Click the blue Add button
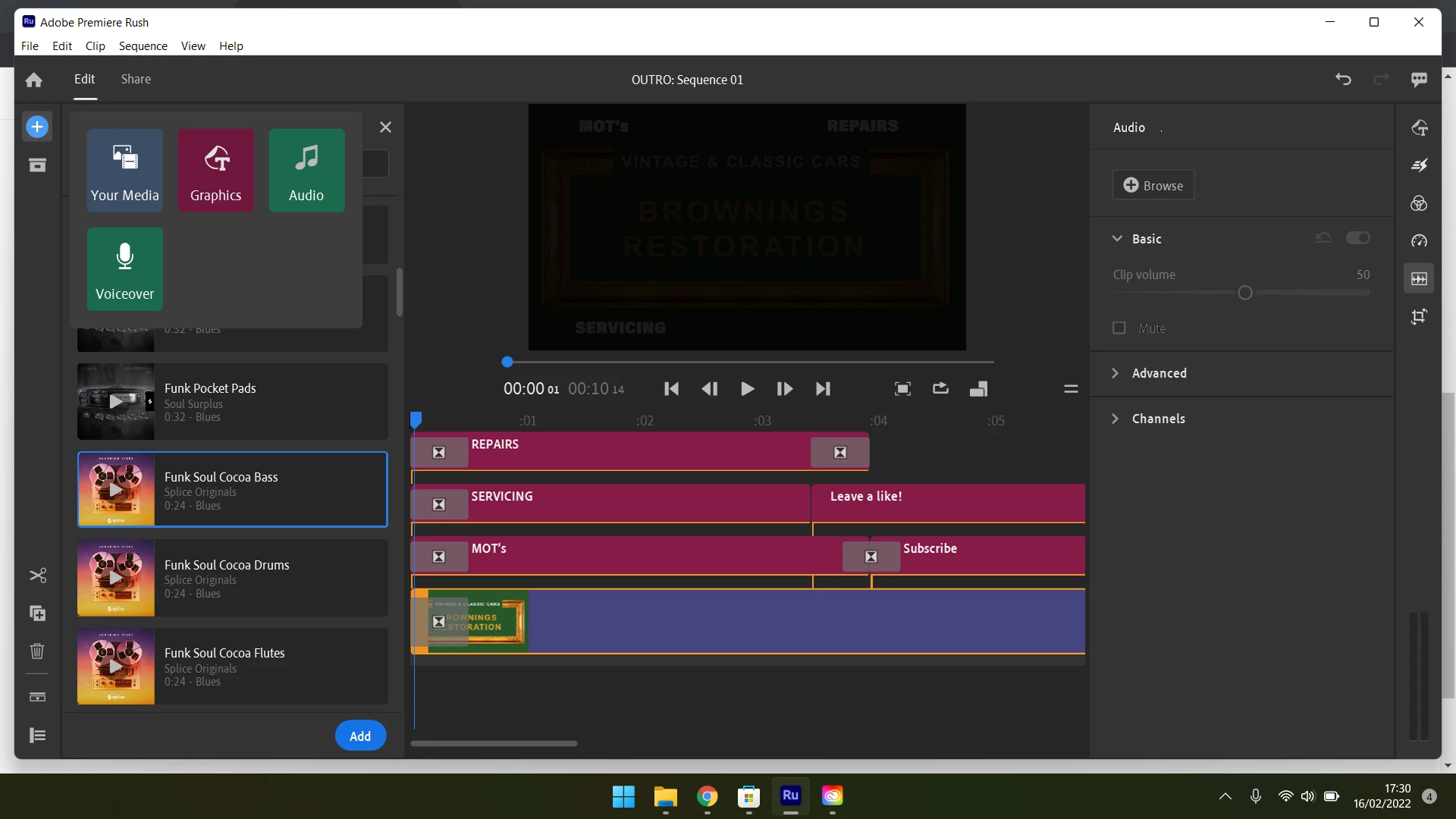The image size is (1456, 819). tap(360, 736)
